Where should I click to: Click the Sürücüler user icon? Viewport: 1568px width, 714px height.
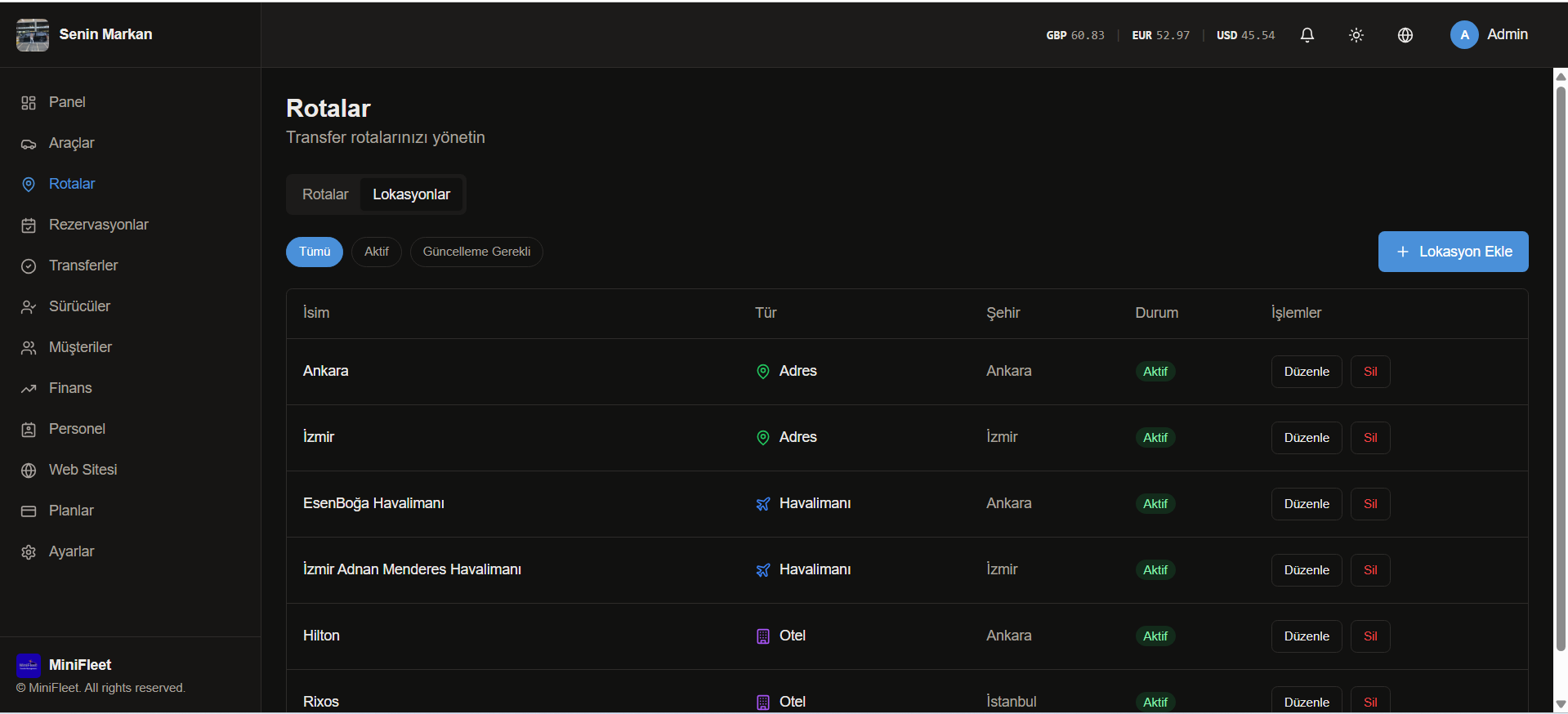click(29, 307)
